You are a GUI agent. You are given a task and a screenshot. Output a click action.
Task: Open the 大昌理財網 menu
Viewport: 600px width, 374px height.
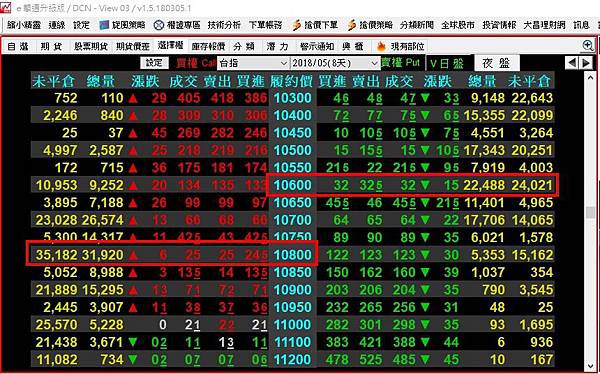click(x=545, y=25)
